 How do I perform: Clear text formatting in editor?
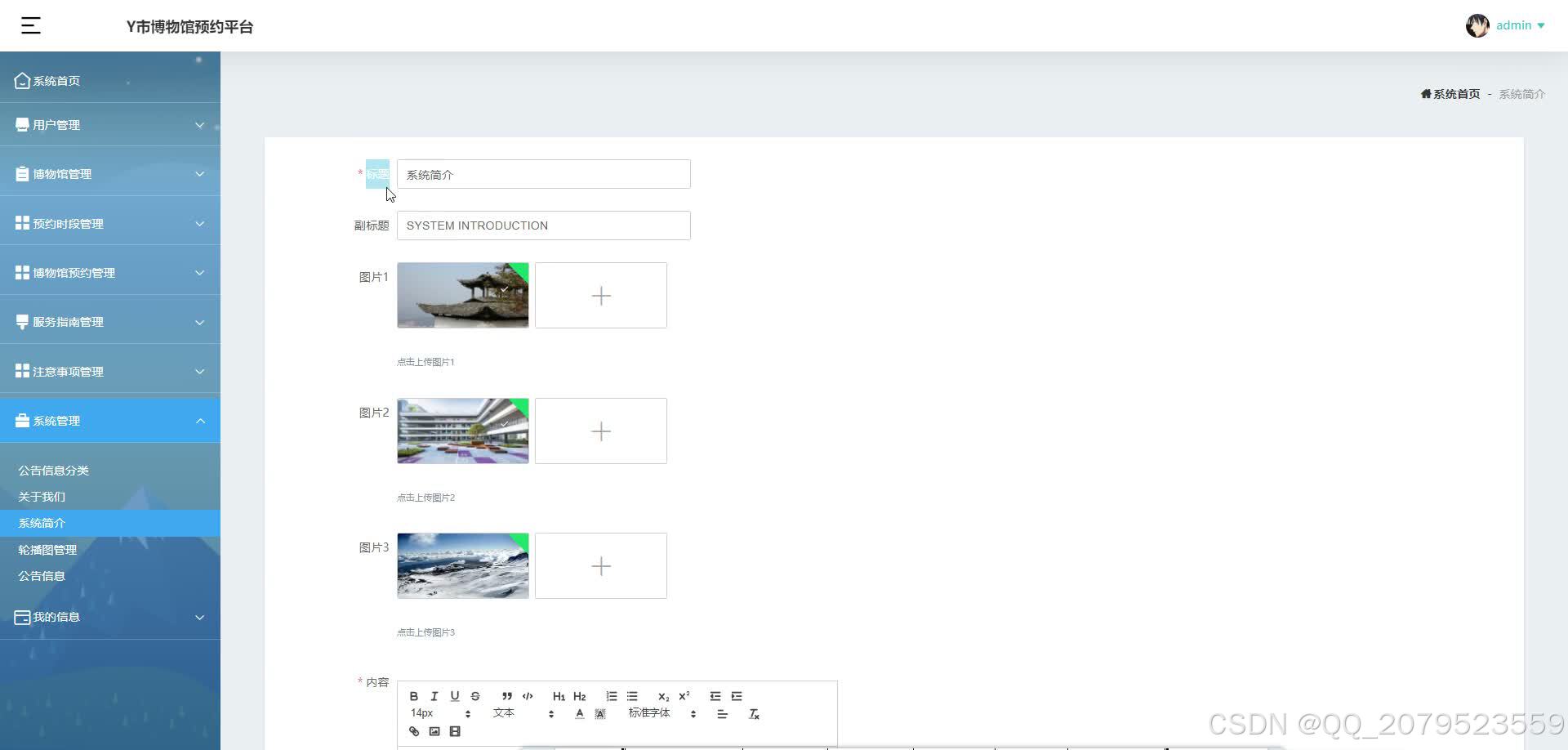click(x=754, y=713)
